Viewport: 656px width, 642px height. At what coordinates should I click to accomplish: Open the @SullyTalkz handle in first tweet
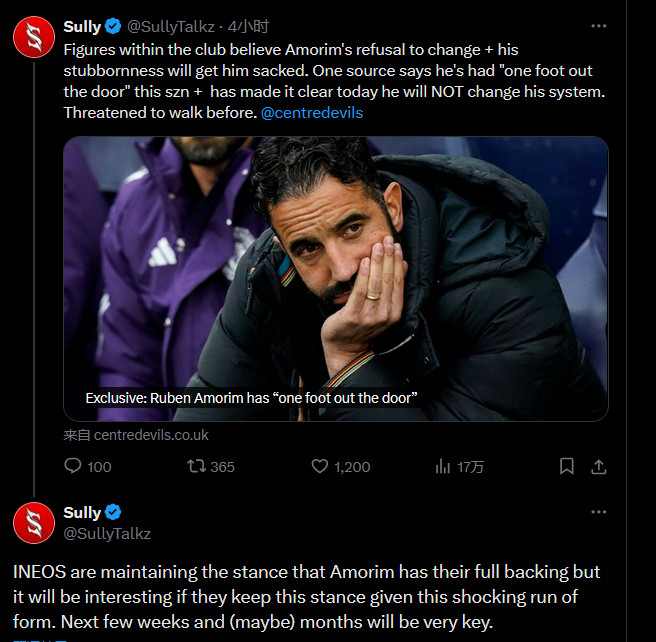[x=171, y=27]
